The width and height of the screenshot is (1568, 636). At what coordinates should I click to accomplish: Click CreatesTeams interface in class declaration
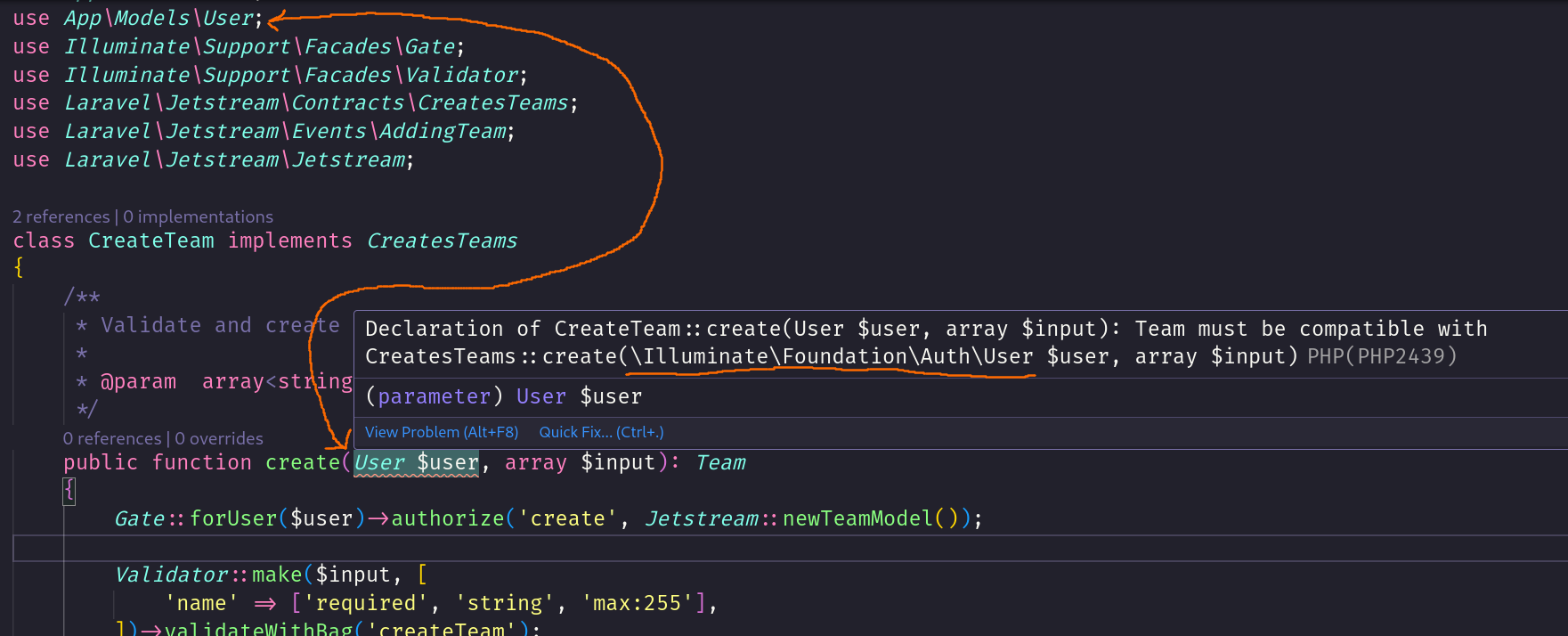coord(442,241)
